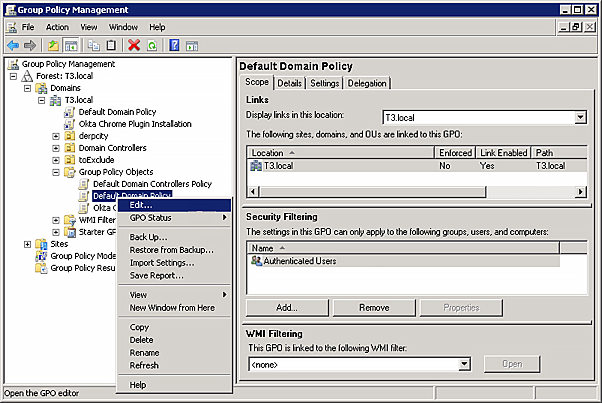Collapse the Group Policy Objects node
Viewport: 602px width, 403px height.
(56, 172)
